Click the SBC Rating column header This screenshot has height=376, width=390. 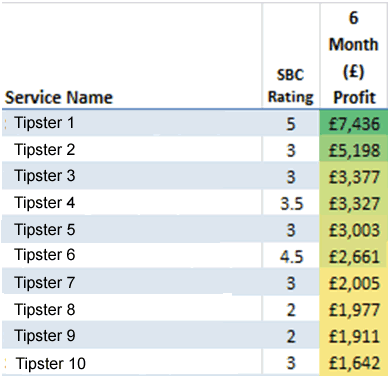pos(291,86)
